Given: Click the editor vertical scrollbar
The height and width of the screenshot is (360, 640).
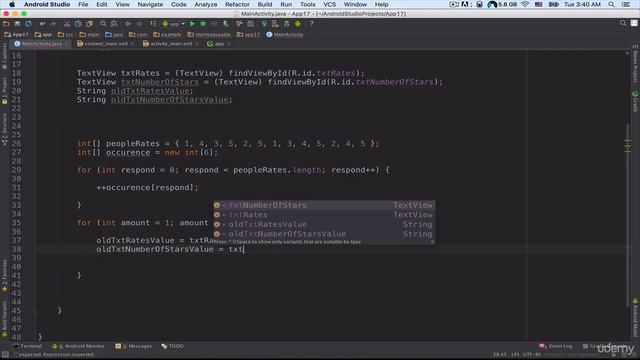Looking at the screenshot, I should (628, 216).
